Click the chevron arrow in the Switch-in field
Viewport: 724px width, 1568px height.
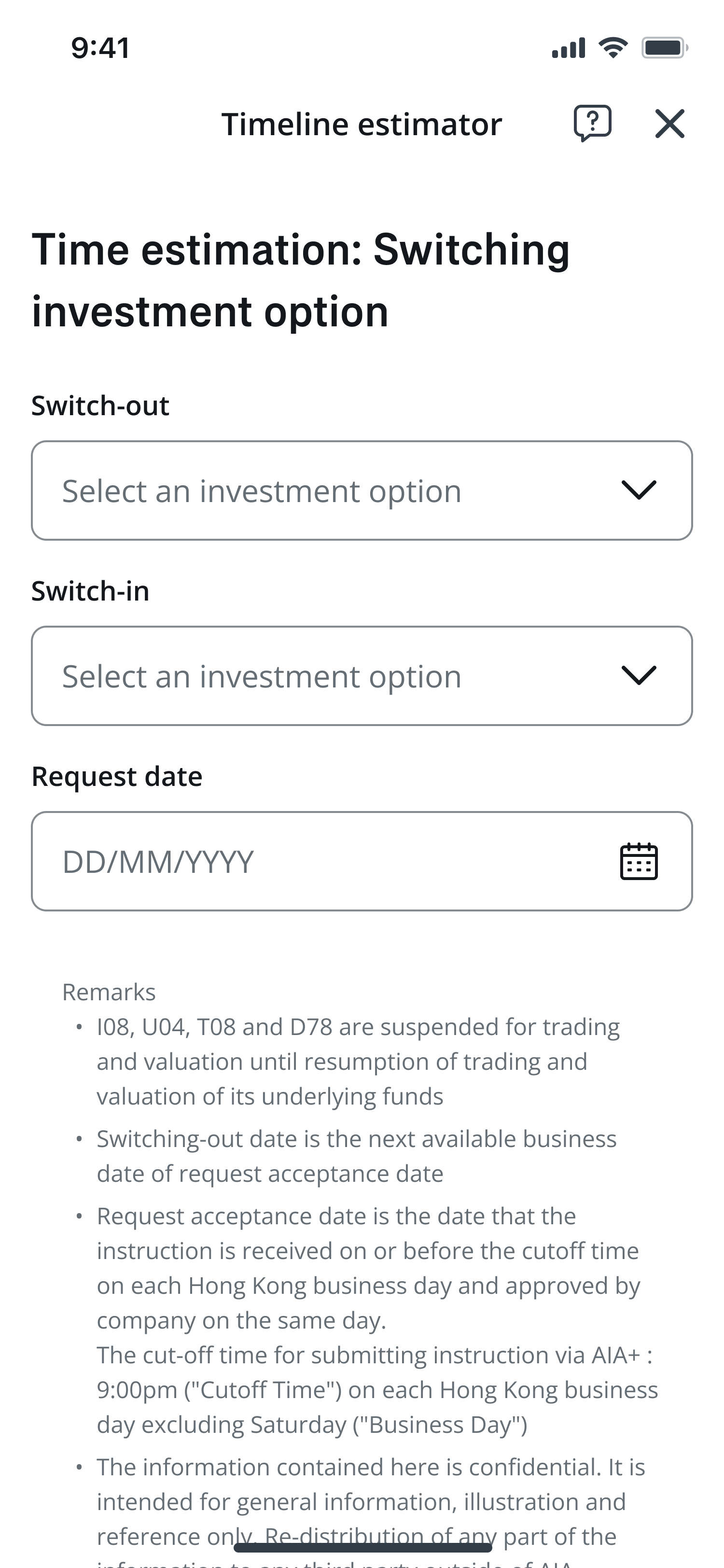pos(638,675)
